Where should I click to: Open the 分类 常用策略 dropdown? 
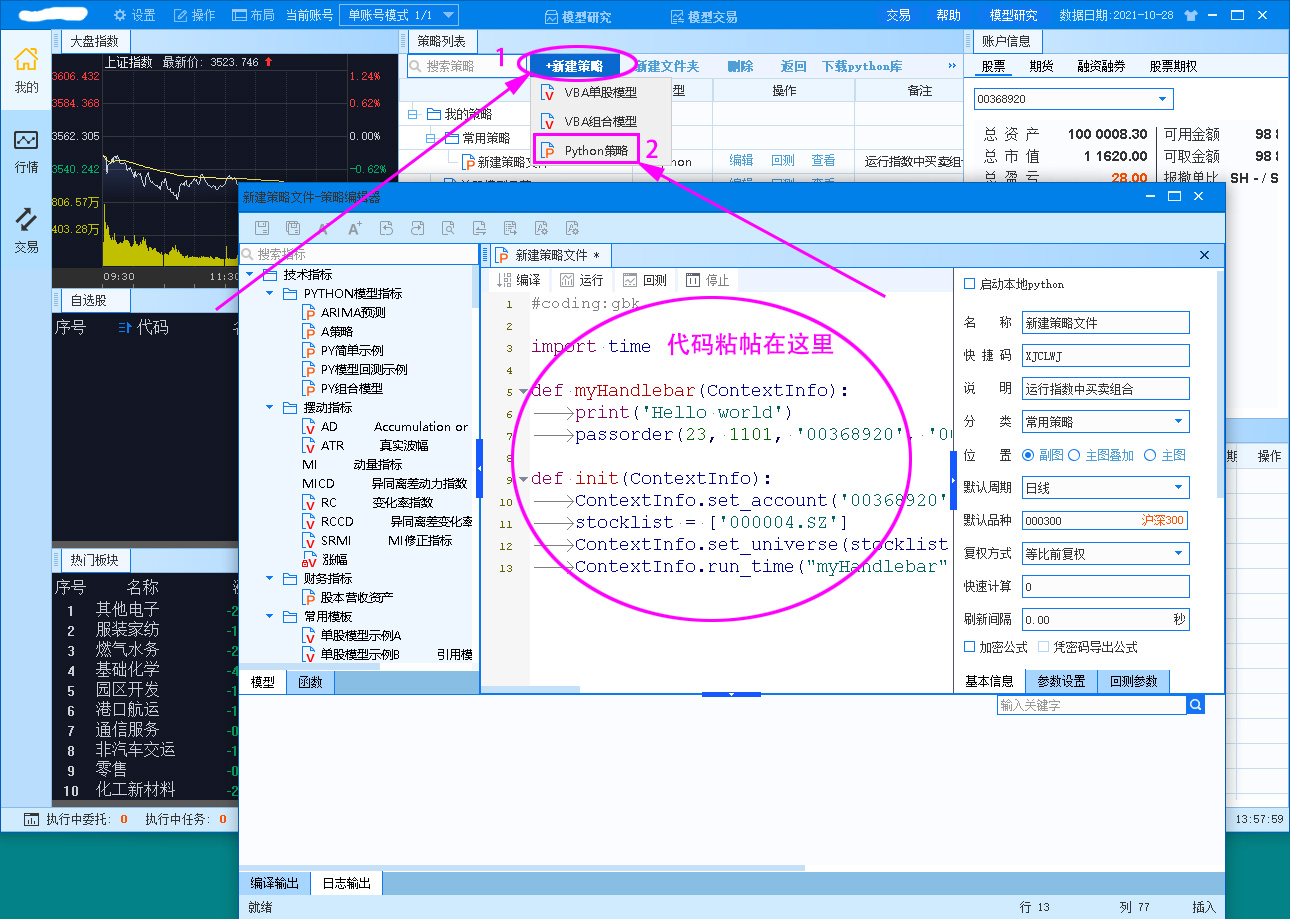point(1106,422)
